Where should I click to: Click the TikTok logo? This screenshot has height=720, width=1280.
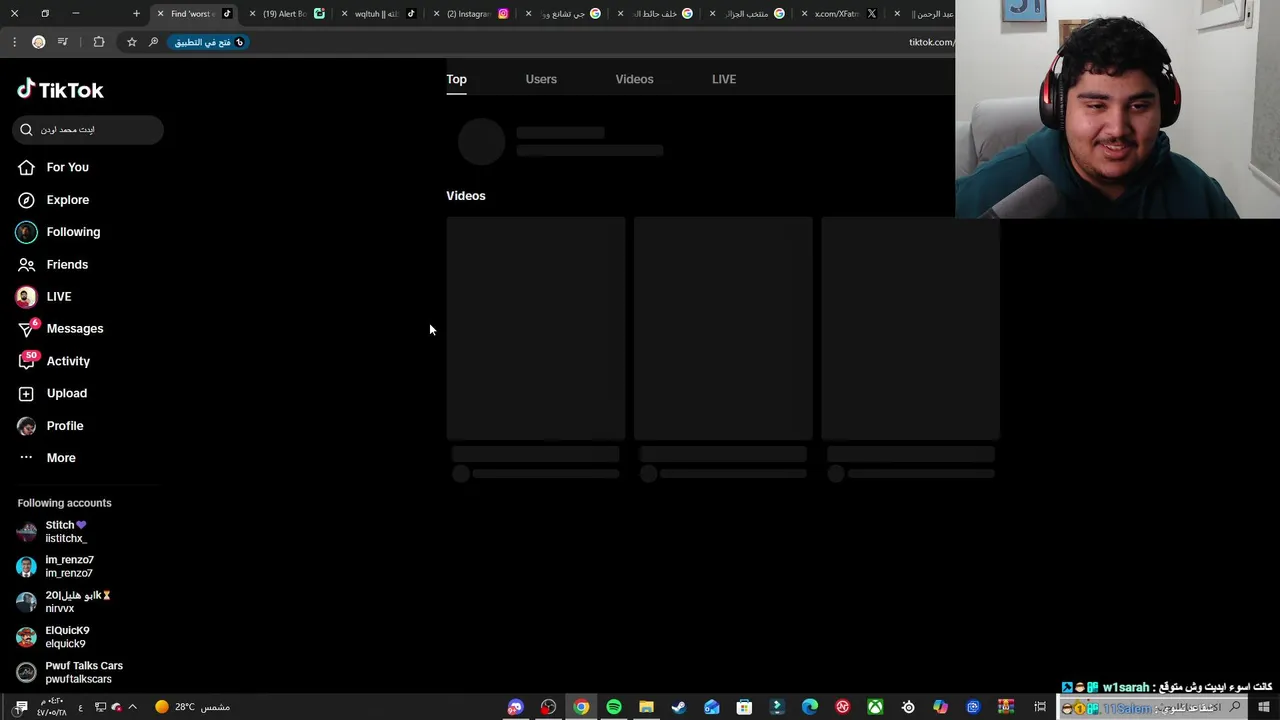pos(60,90)
